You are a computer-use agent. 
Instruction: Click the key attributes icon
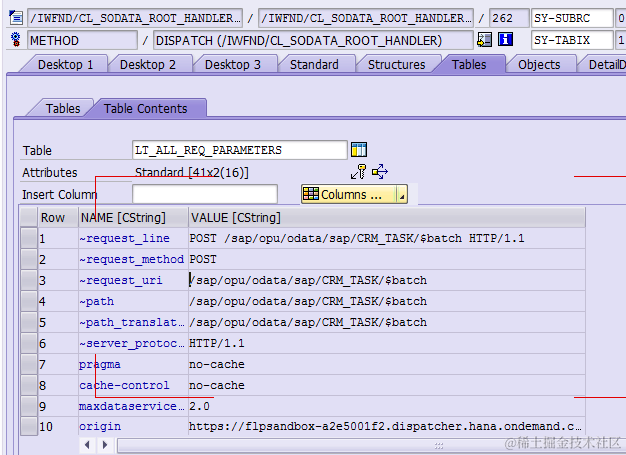[359, 172]
